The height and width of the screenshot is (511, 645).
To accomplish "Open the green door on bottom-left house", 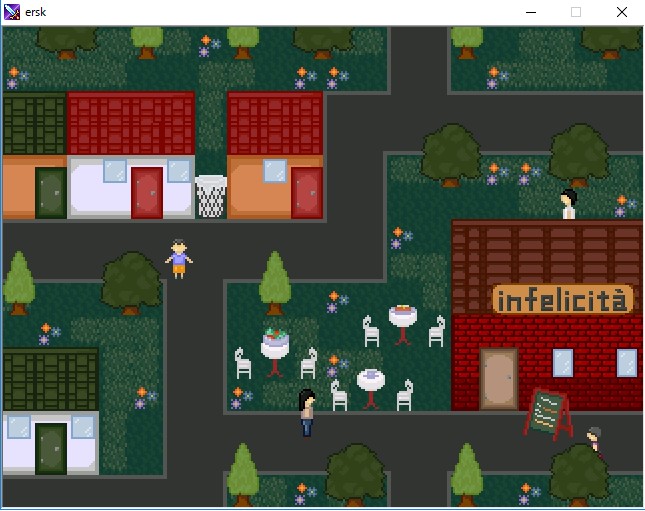I will pyautogui.click(x=50, y=447).
